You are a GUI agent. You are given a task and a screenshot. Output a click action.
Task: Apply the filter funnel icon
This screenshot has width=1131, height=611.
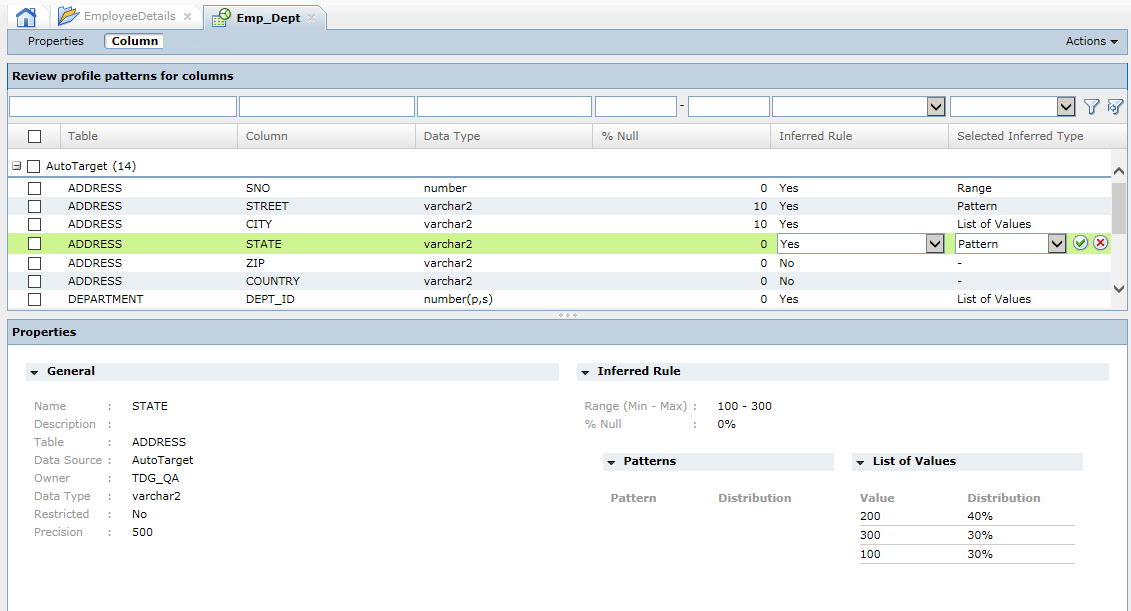1091,107
